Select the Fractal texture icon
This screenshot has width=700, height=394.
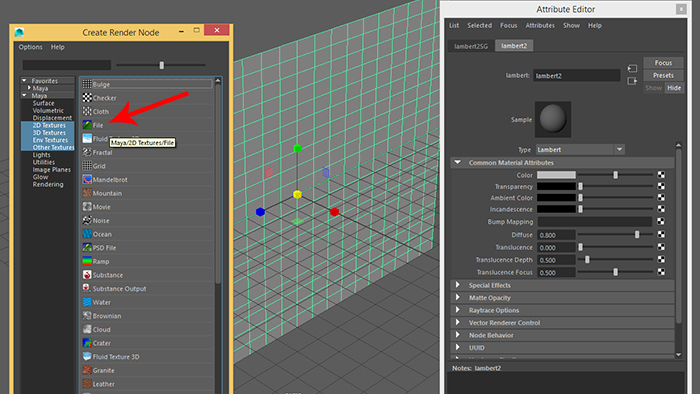pyautogui.click(x=87, y=152)
